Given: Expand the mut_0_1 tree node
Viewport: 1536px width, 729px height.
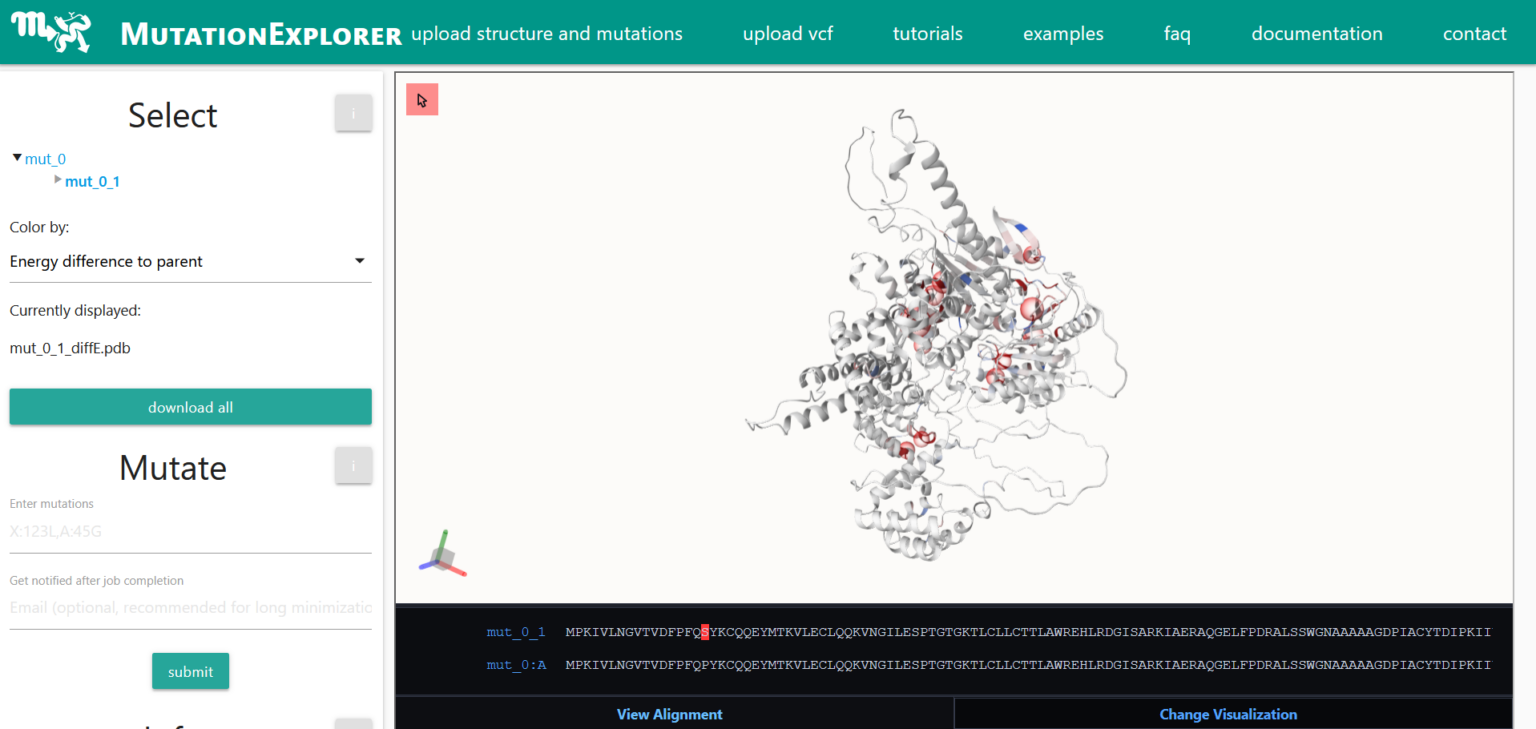Looking at the screenshot, I should (x=58, y=180).
